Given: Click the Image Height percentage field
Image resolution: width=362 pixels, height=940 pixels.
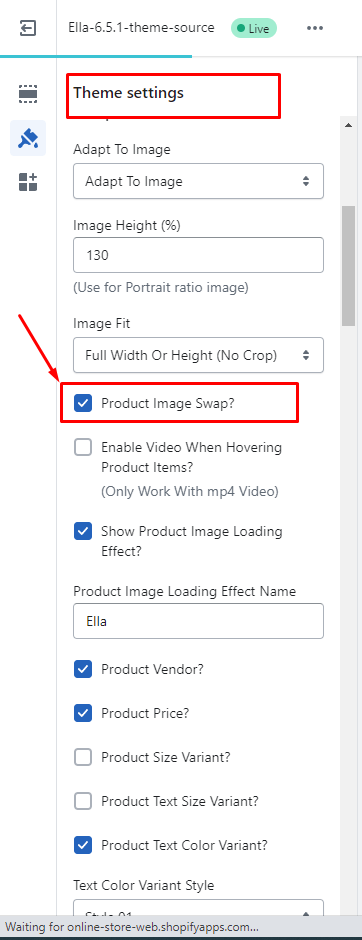Looking at the screenshot, I should pos(198,255).
